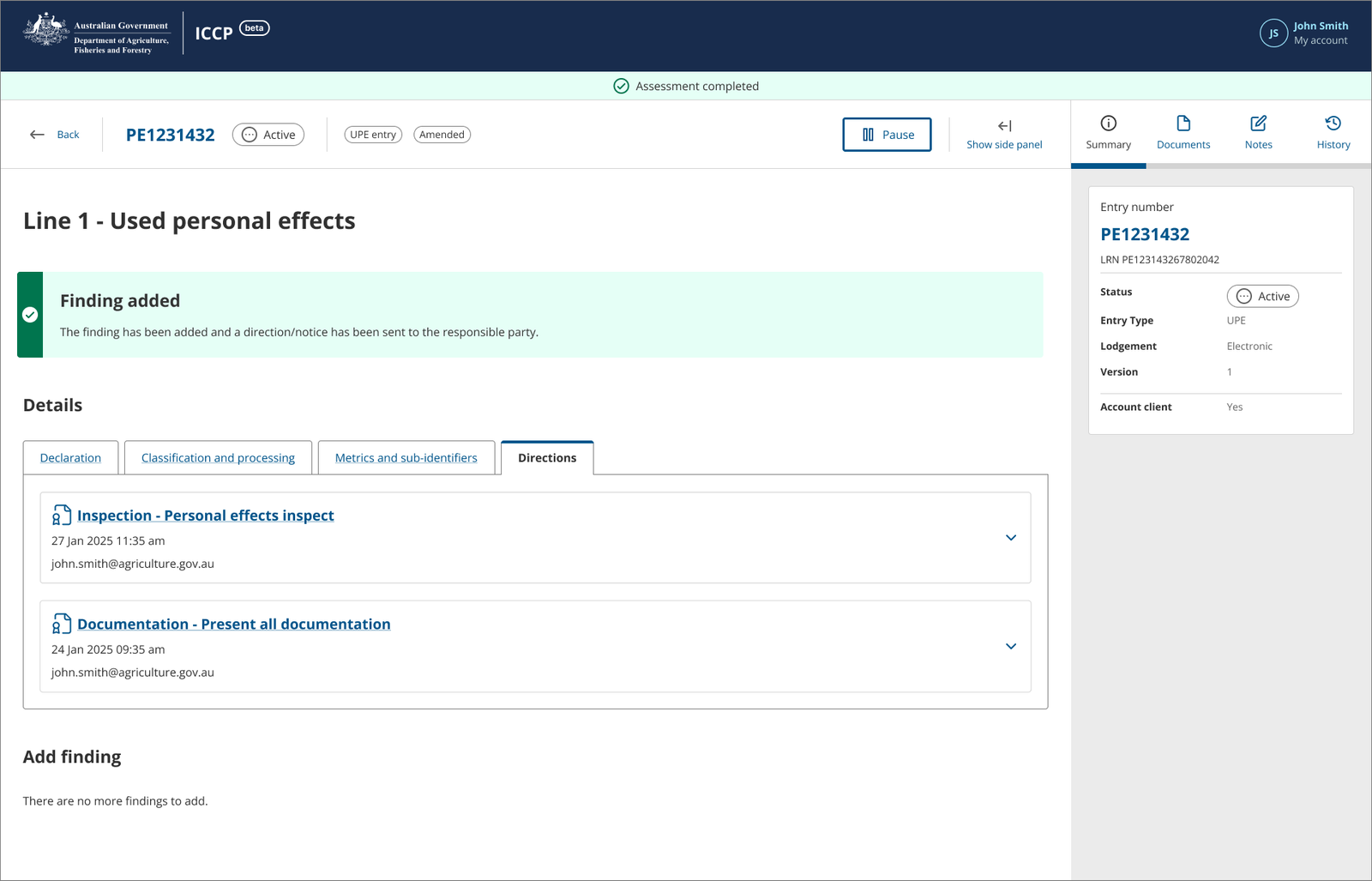Pause the assessment with Pause button

click(x=887, y=135)
